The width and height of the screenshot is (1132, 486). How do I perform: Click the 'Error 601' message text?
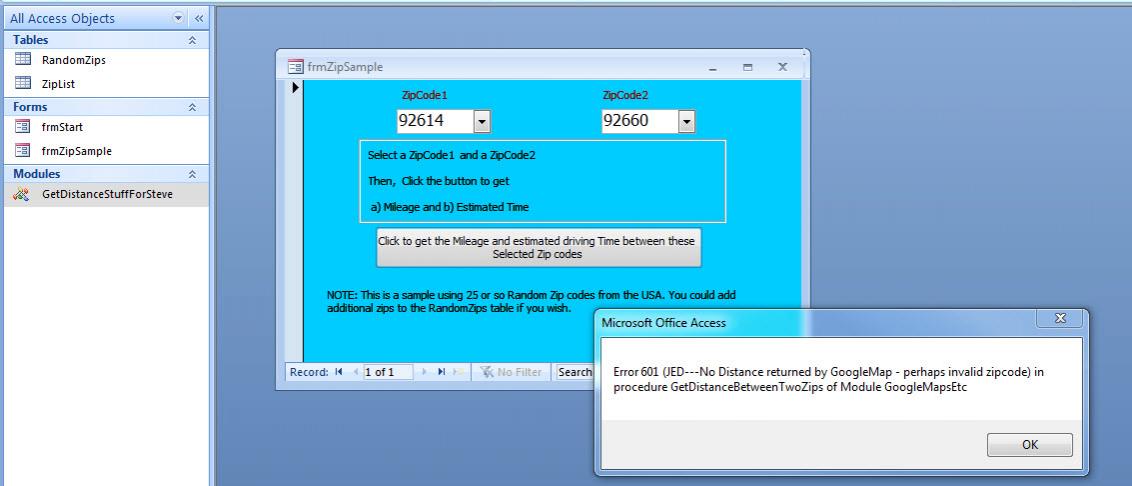point(829,379)
